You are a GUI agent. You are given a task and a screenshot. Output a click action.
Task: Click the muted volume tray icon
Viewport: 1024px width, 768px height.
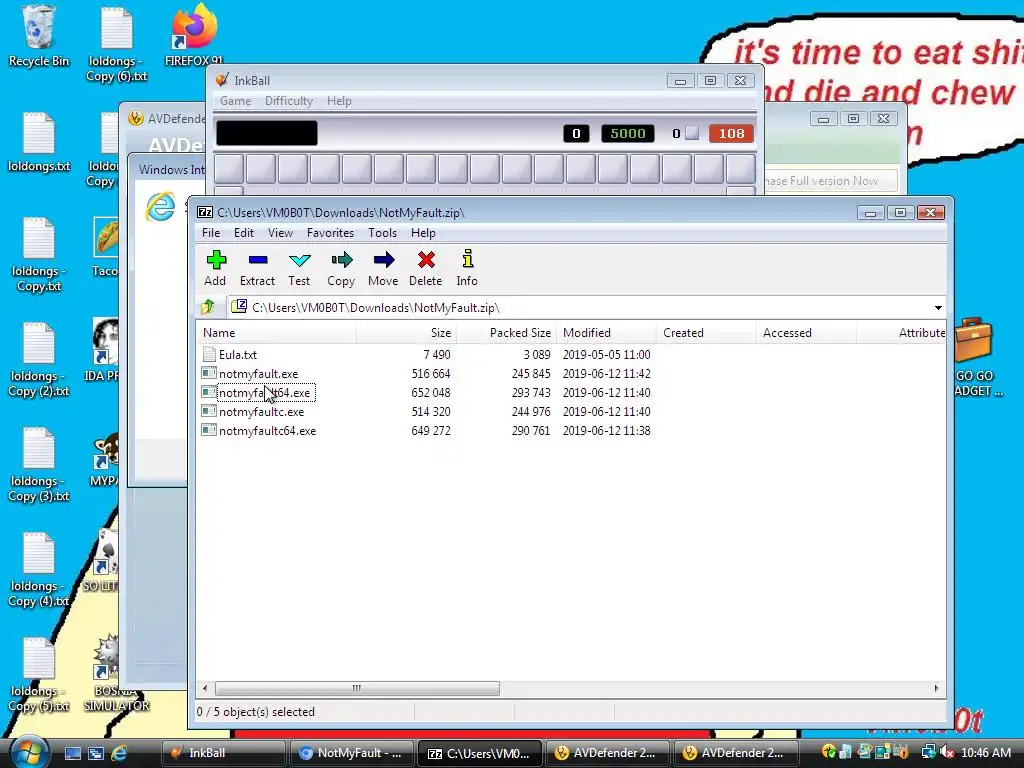tap(946, 753)
